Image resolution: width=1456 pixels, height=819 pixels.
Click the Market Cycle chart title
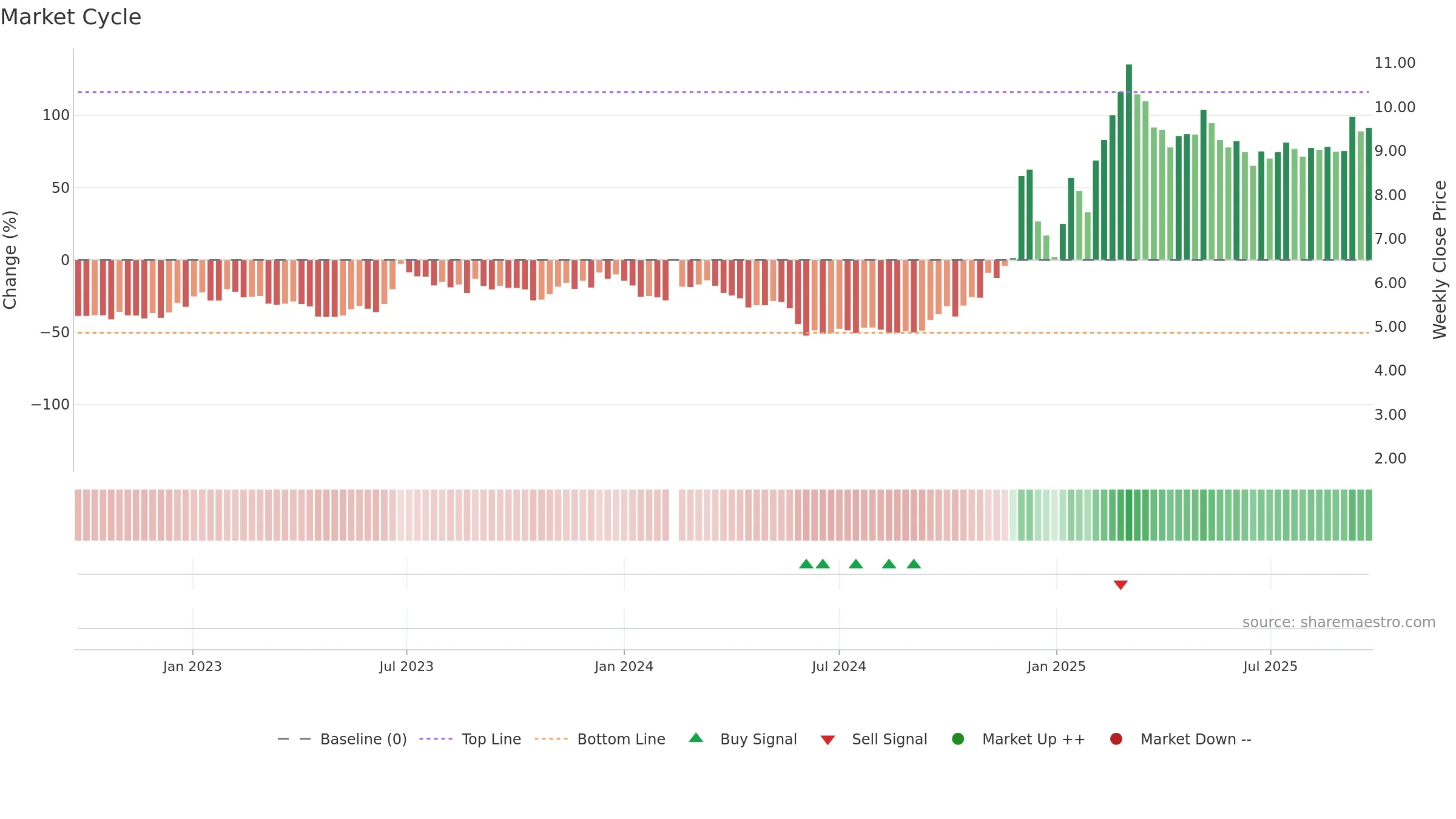(x=71, y=17)
